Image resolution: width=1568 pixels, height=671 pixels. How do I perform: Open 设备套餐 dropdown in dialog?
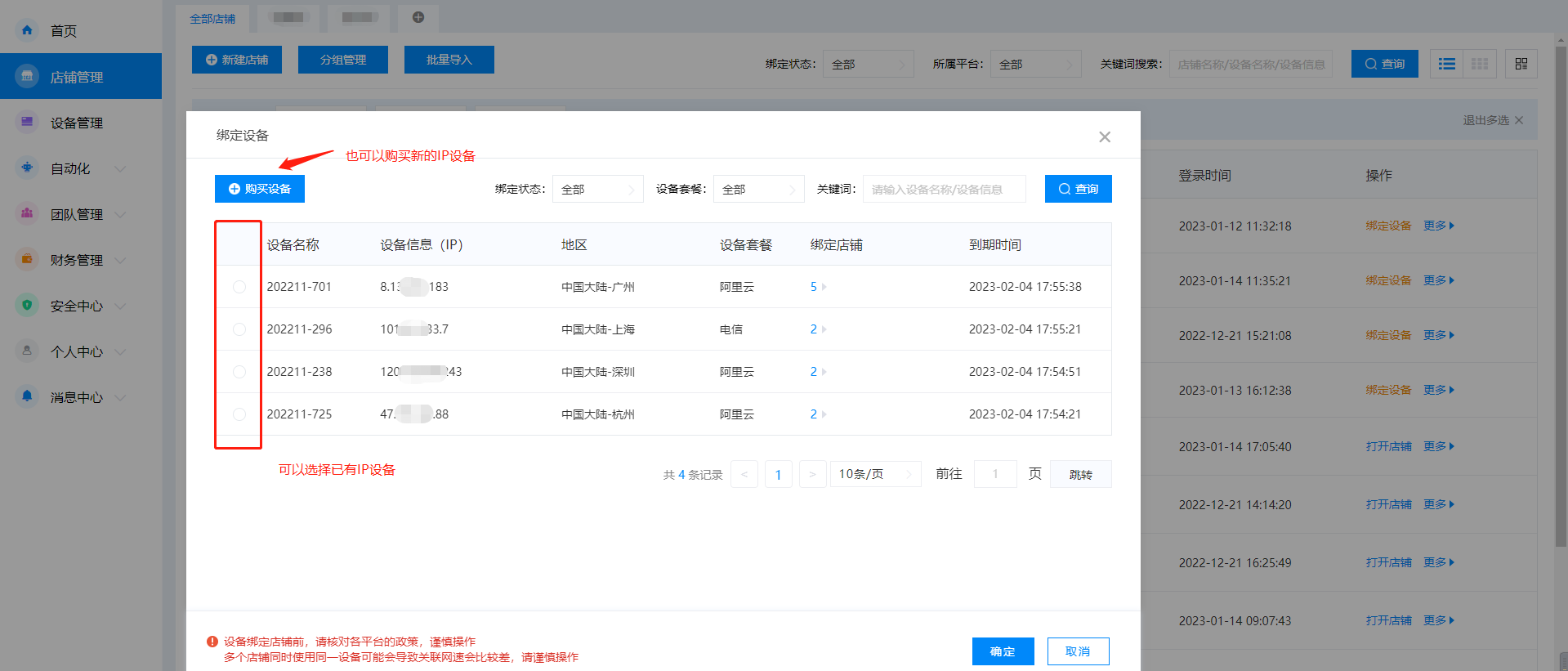(x=758, y=190)
